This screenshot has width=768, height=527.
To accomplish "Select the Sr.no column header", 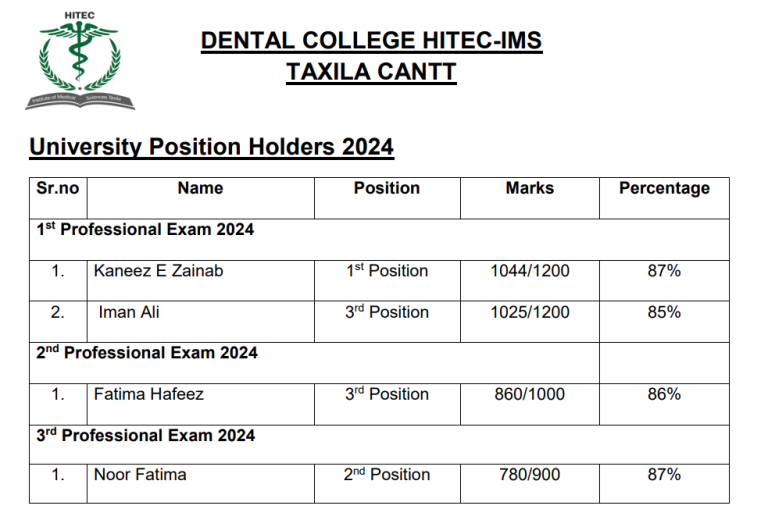I will [x=58, y=198].
